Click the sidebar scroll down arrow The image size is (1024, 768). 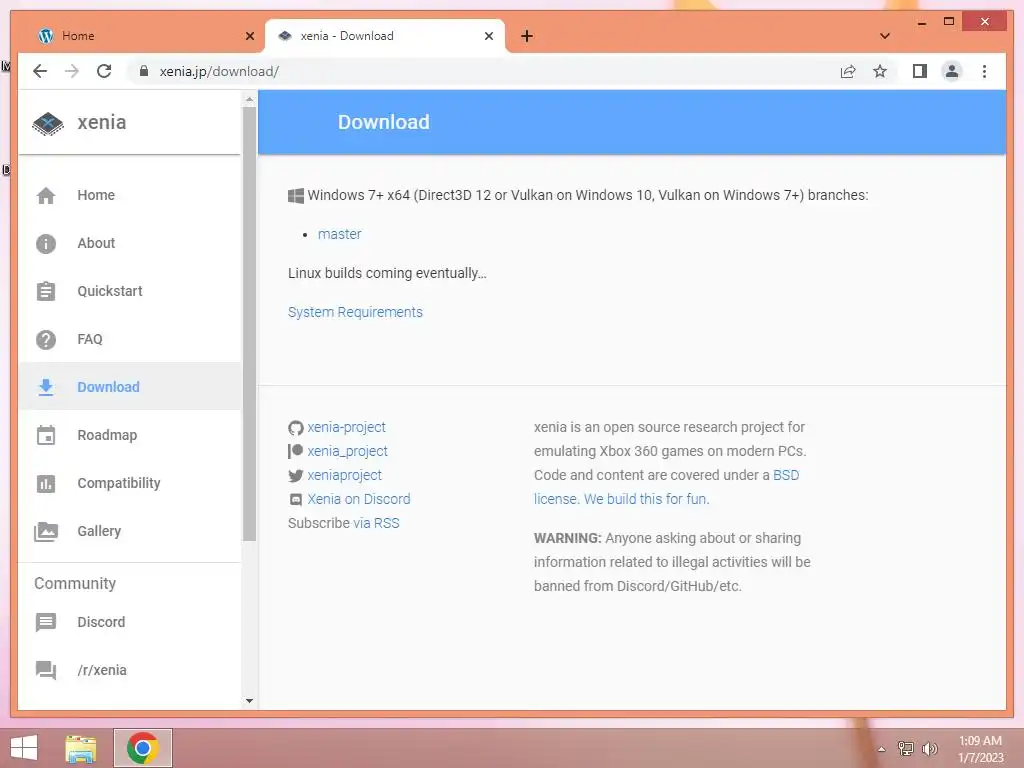(x=249, y=701)
